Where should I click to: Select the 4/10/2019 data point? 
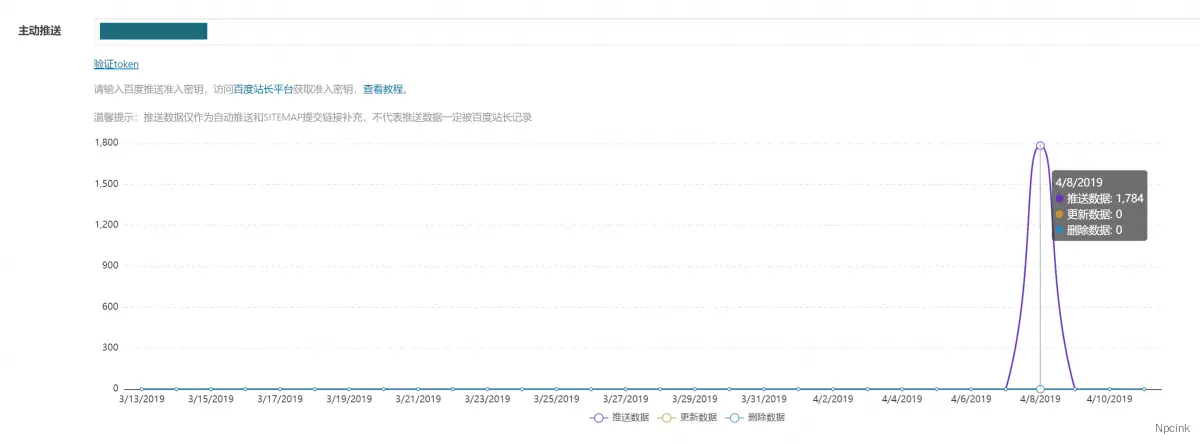[x=1109, y=389]
